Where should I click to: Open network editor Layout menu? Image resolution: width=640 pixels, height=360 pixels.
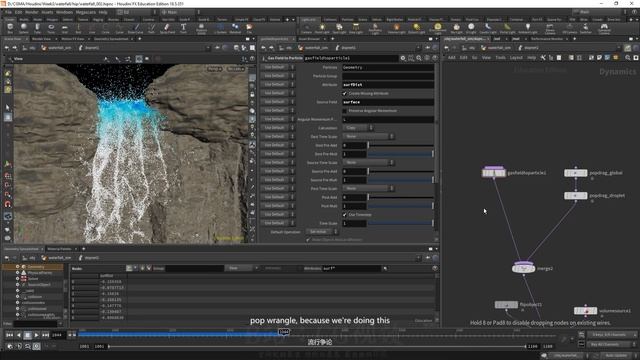(x=516, y=58)
